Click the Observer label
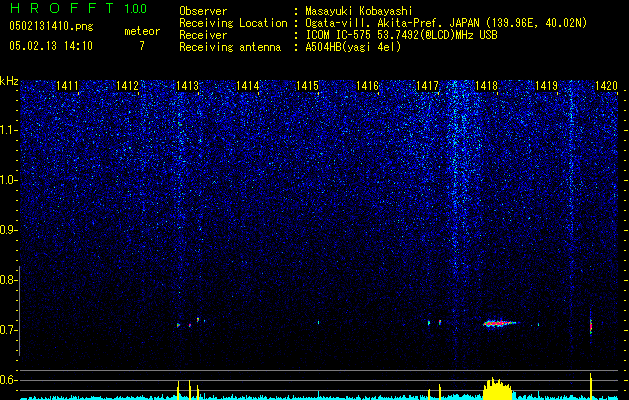 (x=203, y=11)
